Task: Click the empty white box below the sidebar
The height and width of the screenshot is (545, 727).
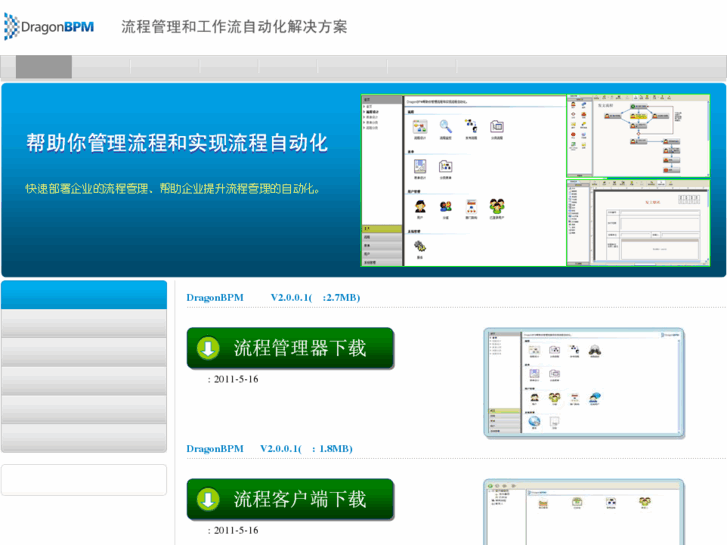Action: click(84, 480)
